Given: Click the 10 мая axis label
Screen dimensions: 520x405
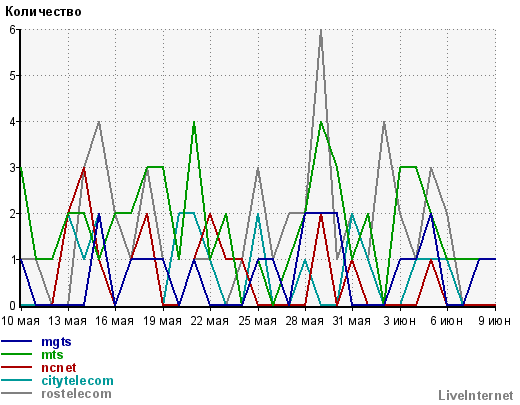Looking at the screenshot, I should tap(20, 321).
